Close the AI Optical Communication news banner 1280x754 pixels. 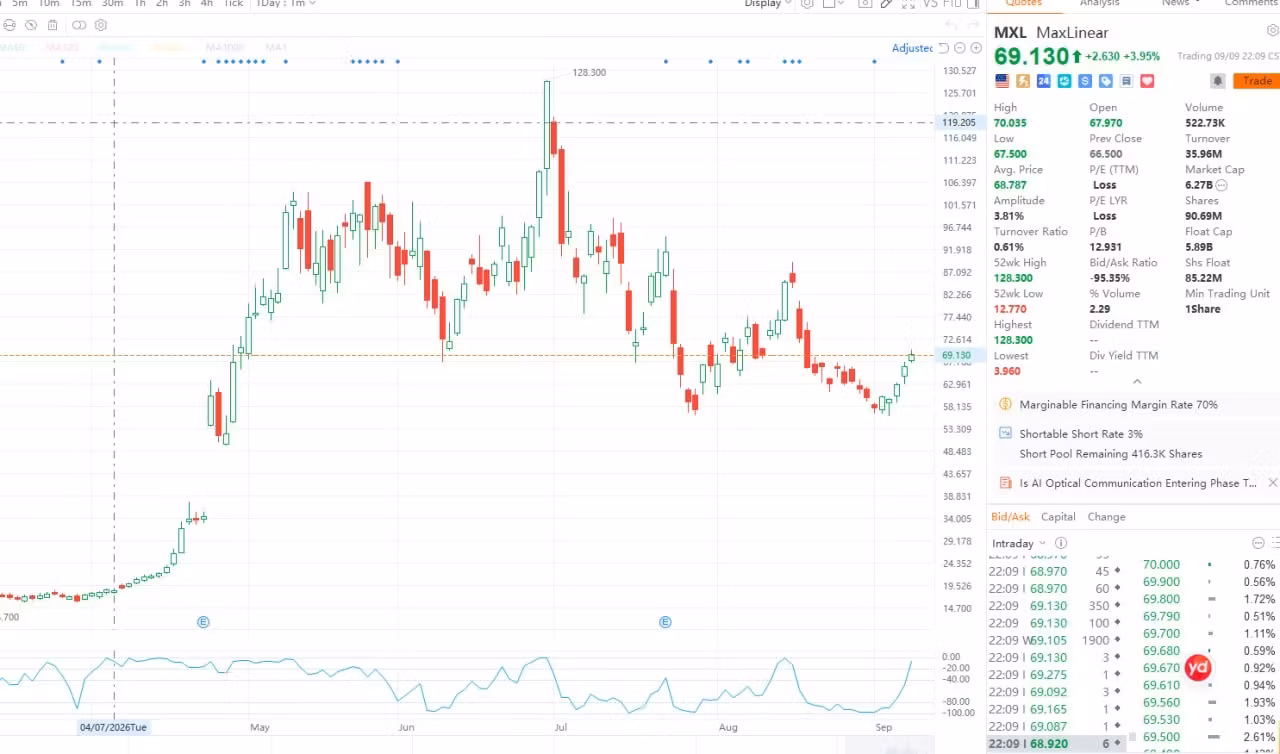(1272, 483)
